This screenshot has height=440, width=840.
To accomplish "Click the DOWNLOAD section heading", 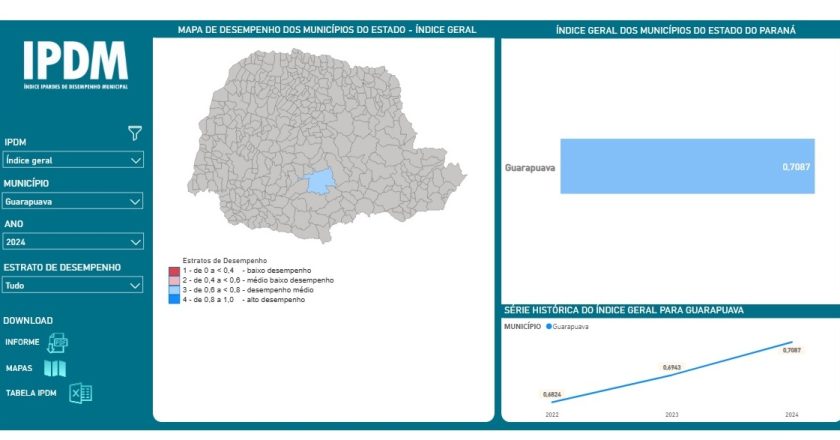I will click(28, 320).
